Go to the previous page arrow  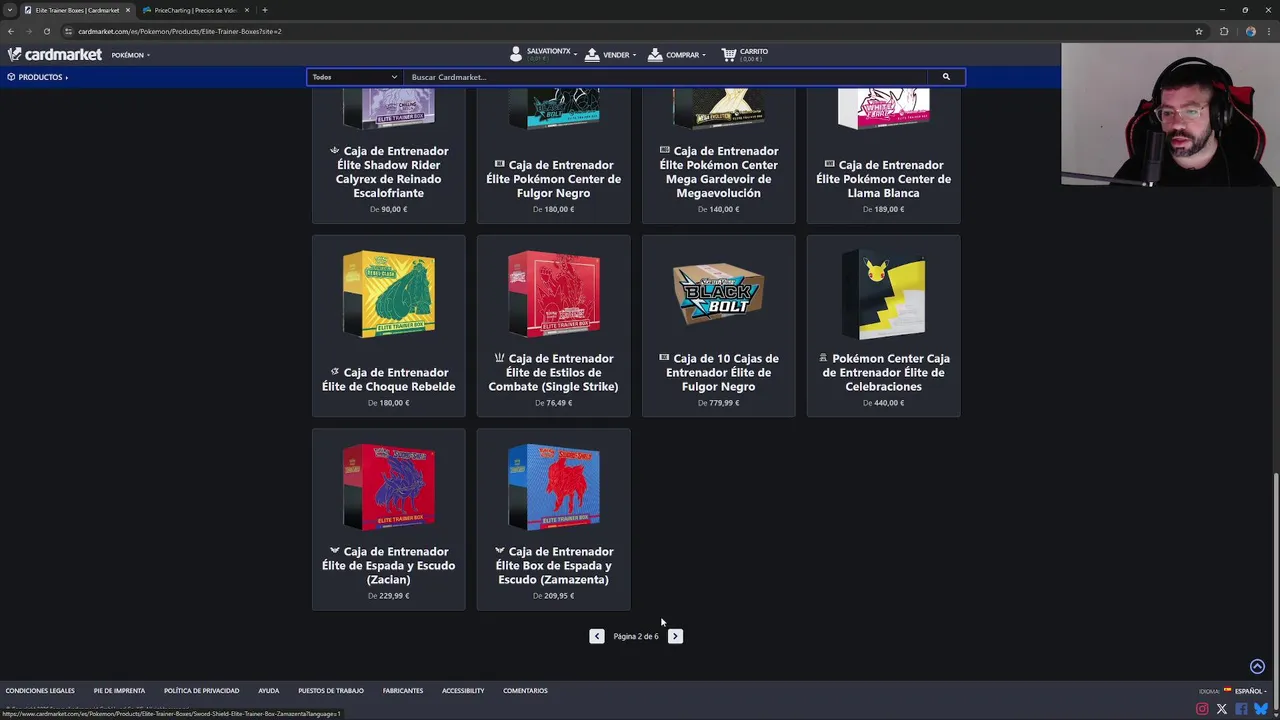click(597, 636)
